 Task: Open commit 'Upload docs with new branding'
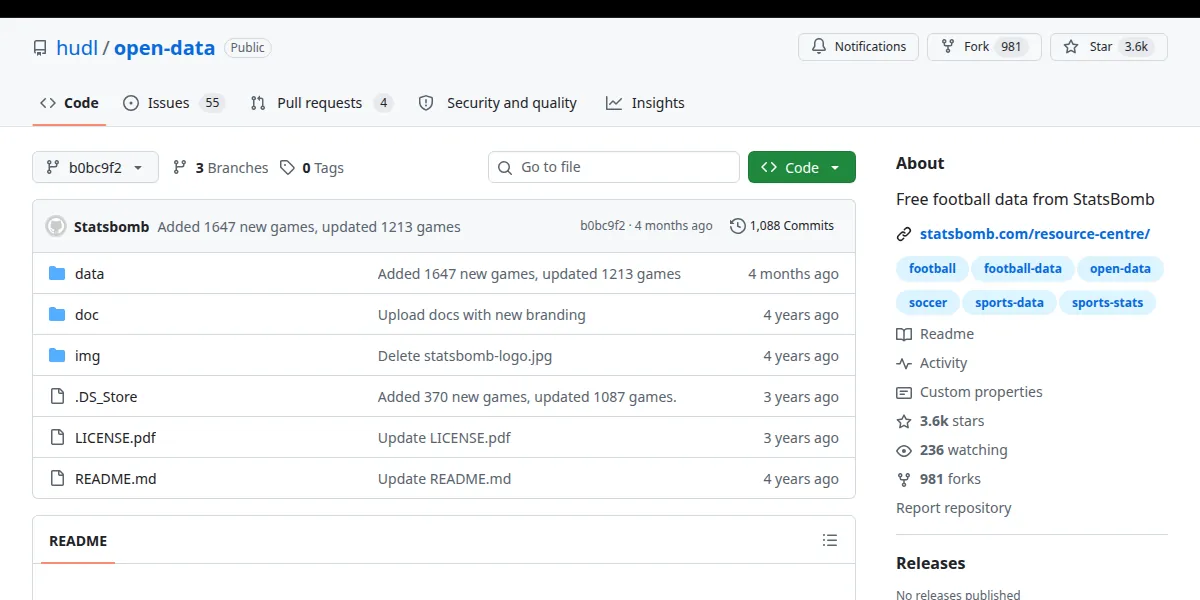pyautogui.click(x=482, y=315)
